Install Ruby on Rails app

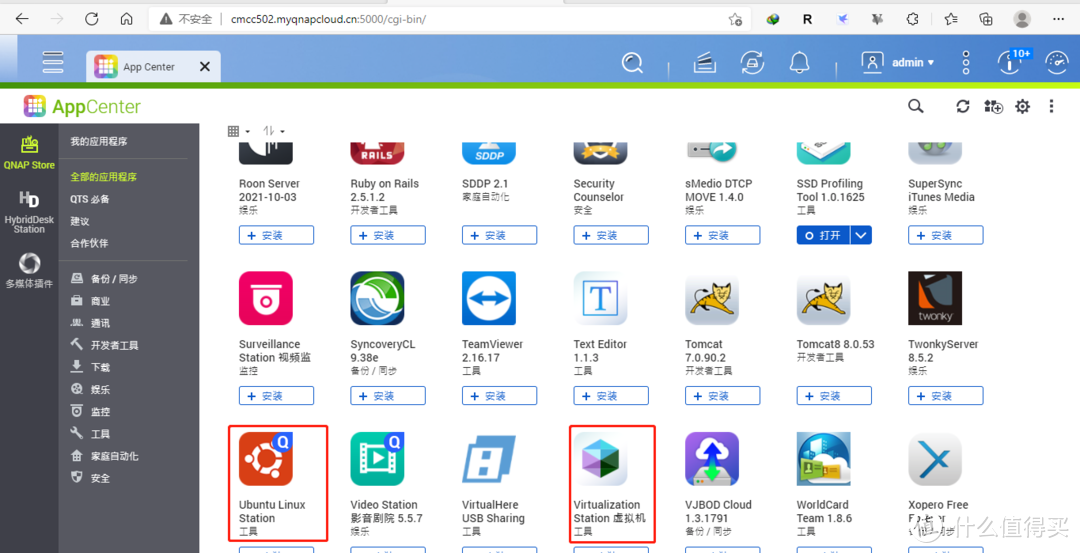pos(388,235)
